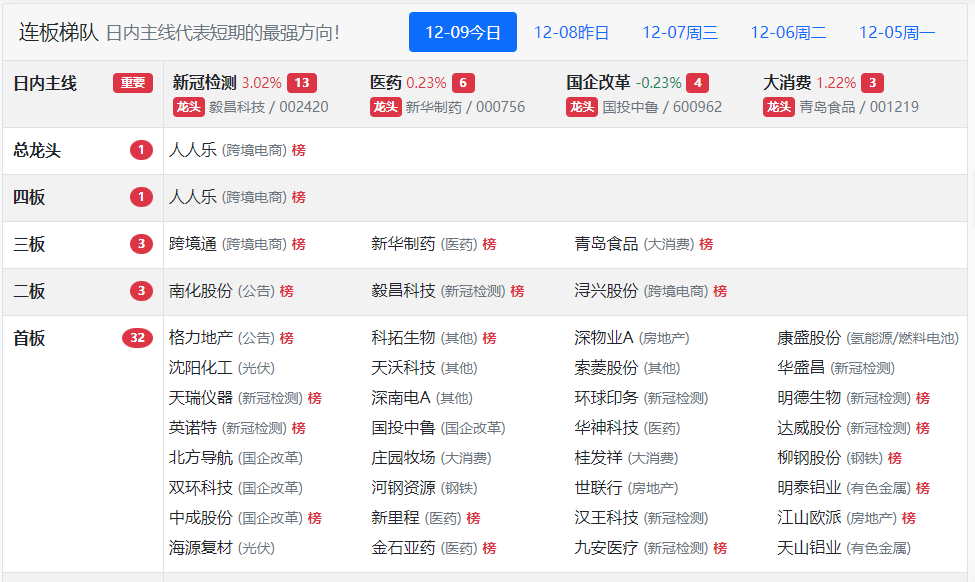Open stock 南化股份 in the 二板 row
Screen dimensions: 975x582
pyautogui.click(x=200, y=290)
